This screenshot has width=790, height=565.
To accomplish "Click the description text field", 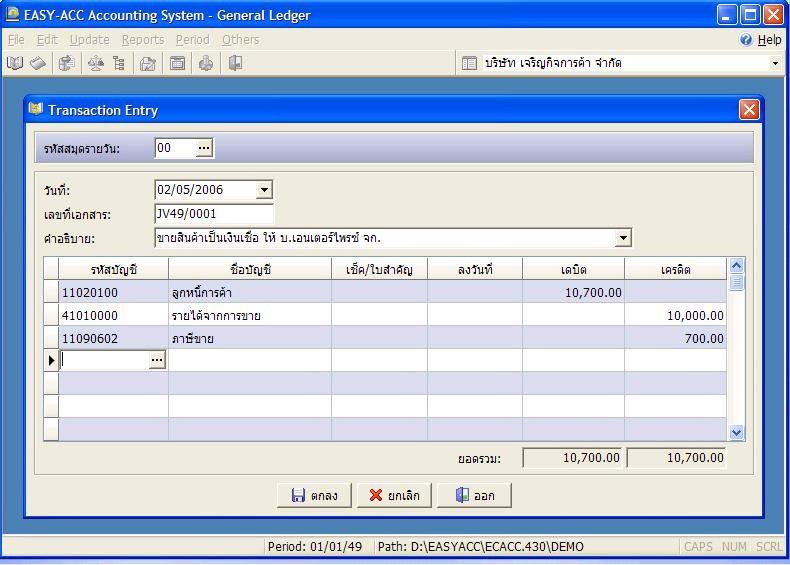I will [385, 237].
